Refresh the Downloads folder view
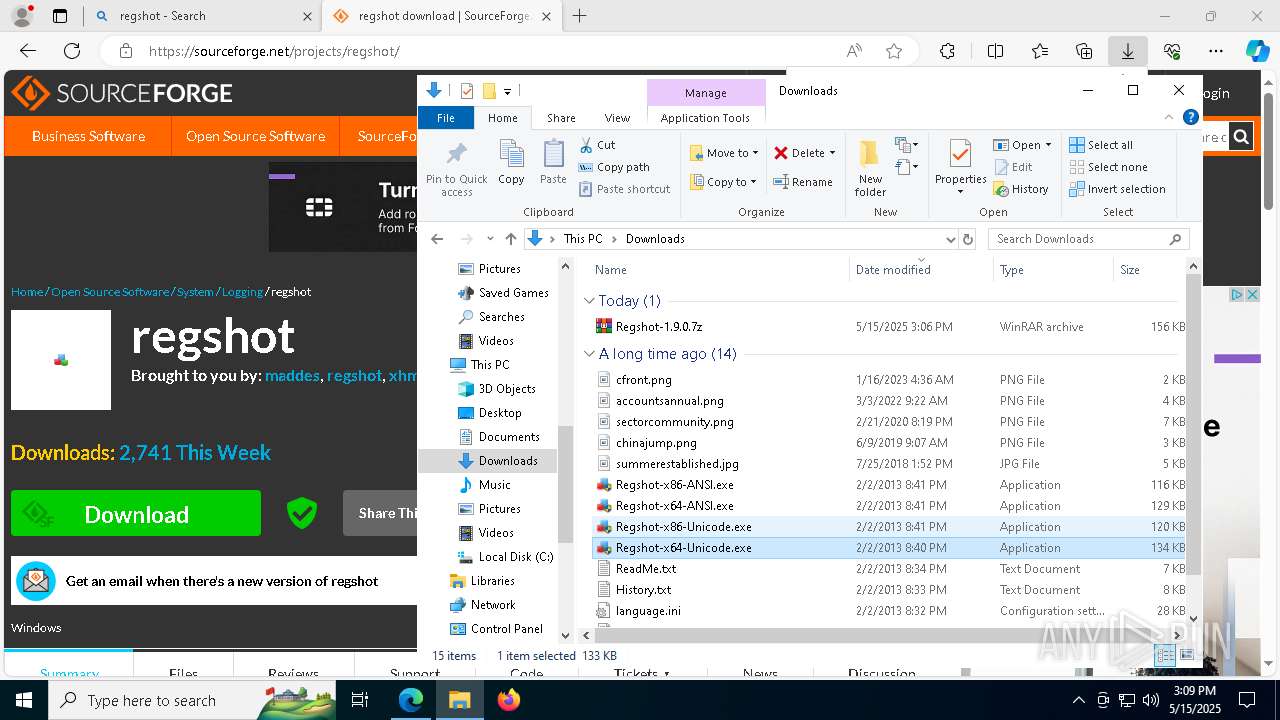The height and width of the screenshot is (720, 1280). point(967,239)
